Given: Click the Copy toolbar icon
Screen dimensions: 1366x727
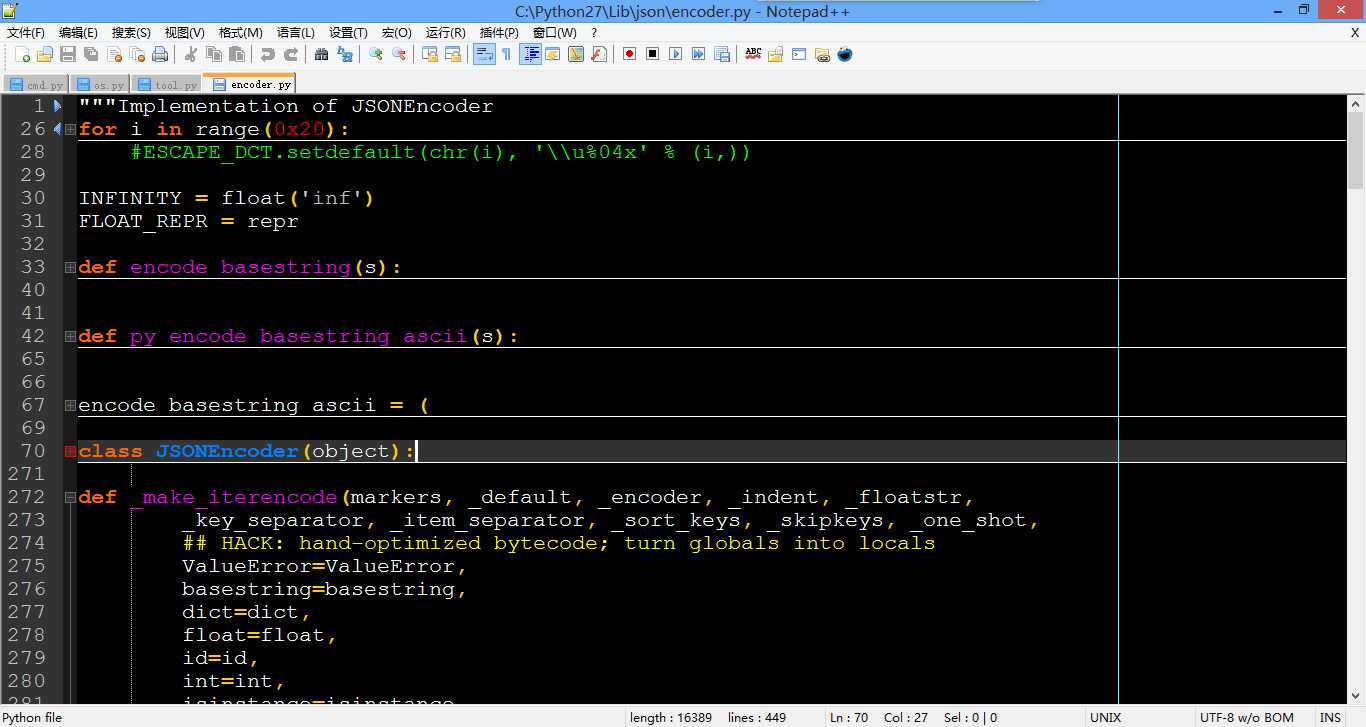Looking at the screenshot, I should (213, 54).
